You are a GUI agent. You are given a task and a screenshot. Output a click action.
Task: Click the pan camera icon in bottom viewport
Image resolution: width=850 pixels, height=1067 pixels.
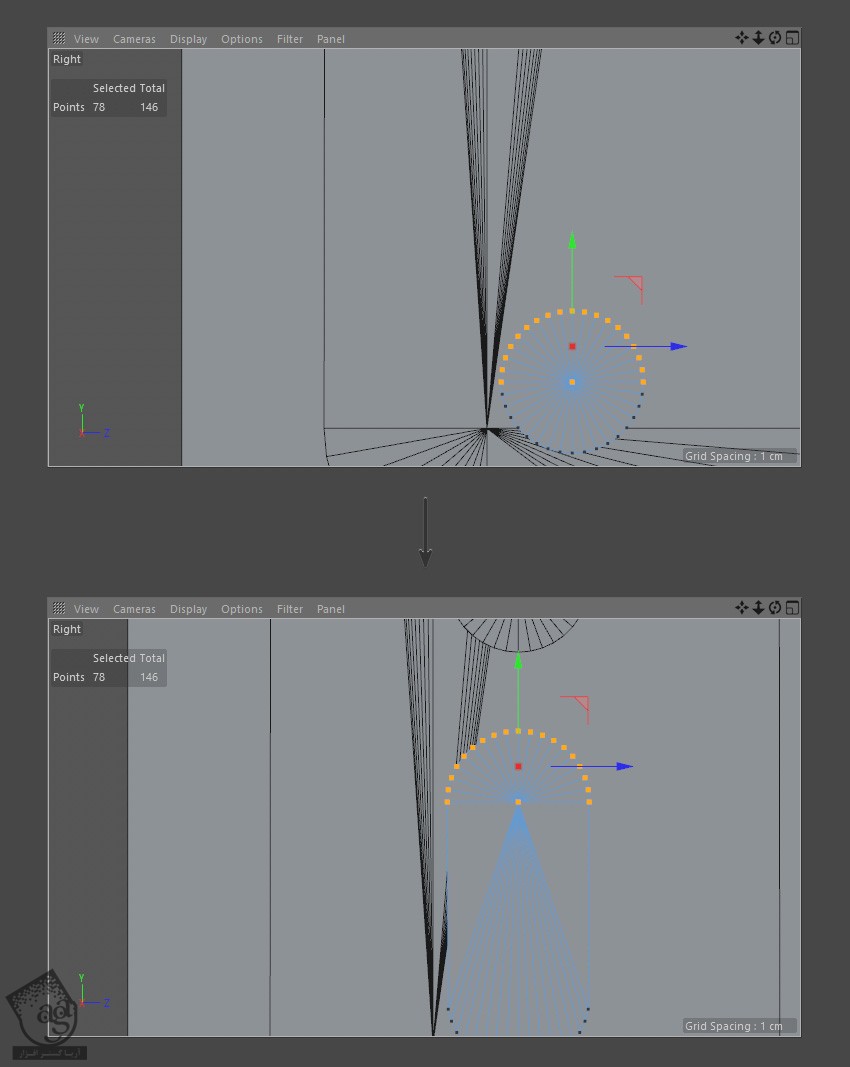(741, 608)
